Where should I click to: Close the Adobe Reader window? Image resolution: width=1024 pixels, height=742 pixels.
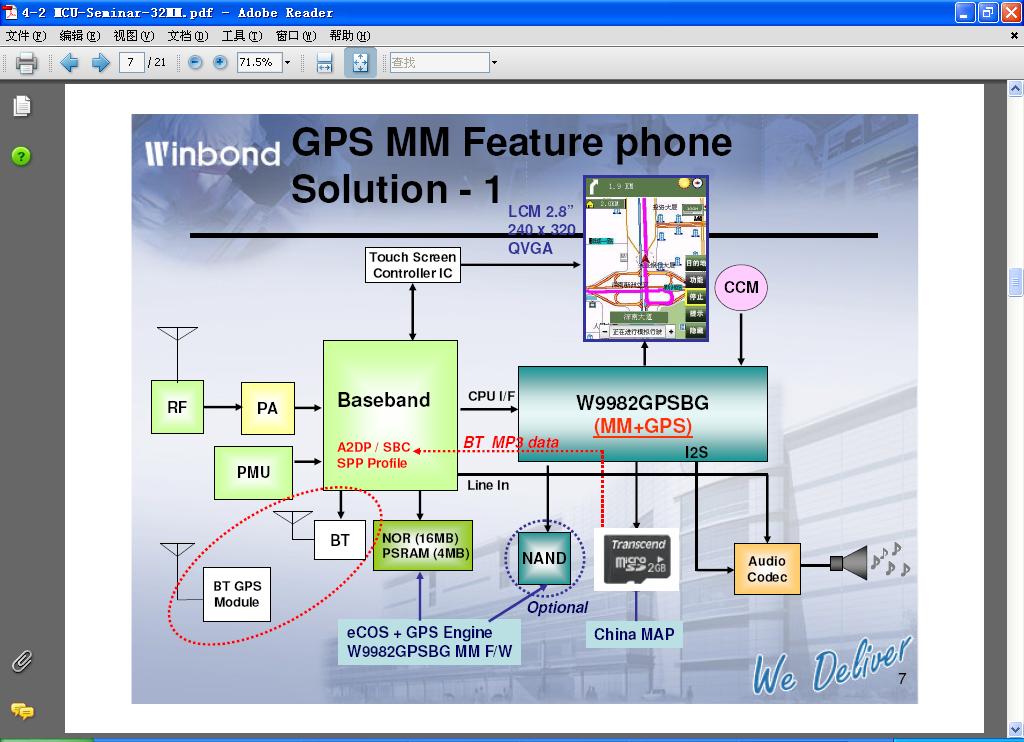click(1011, 12)
